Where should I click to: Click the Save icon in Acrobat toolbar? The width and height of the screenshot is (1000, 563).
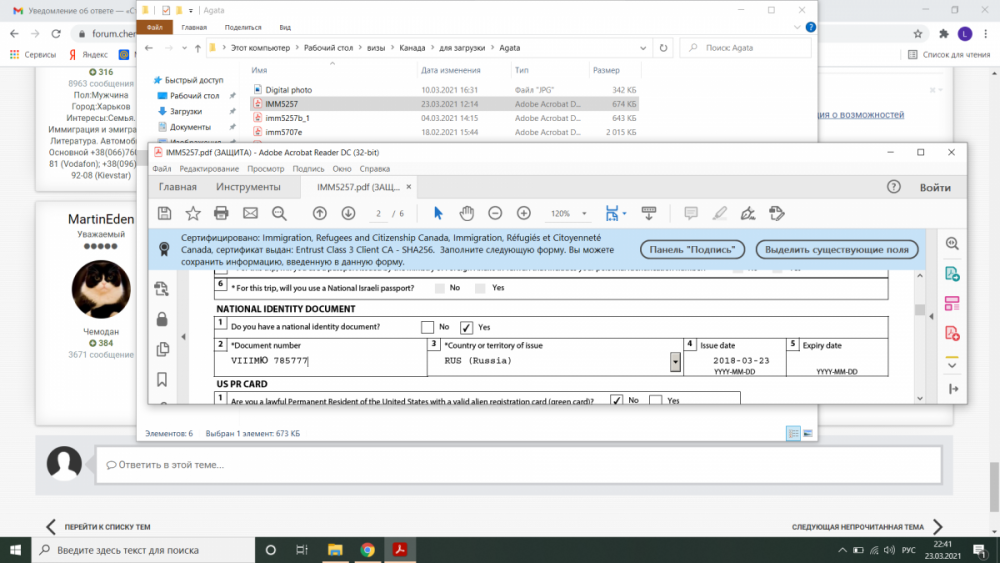165,213
